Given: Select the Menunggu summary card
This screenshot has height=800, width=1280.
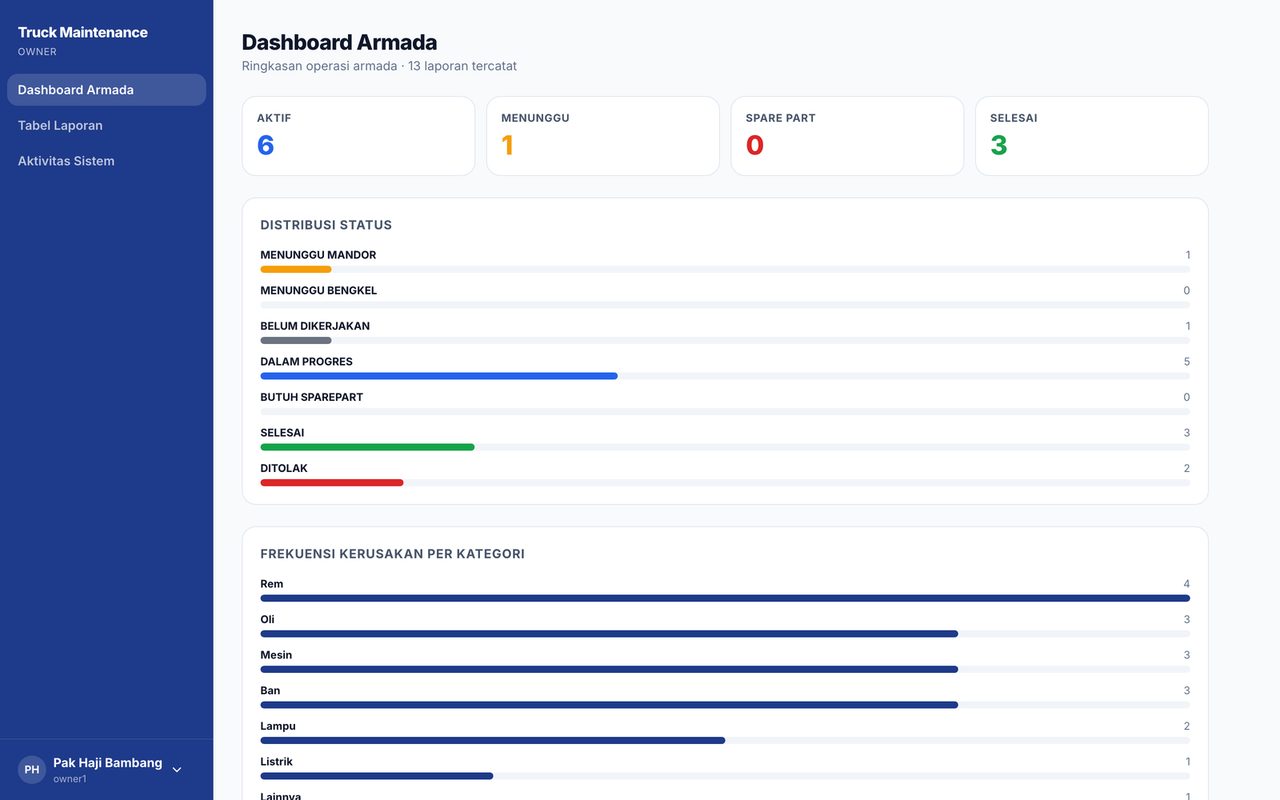Looking at the screenshot, I should pos(603,136).
